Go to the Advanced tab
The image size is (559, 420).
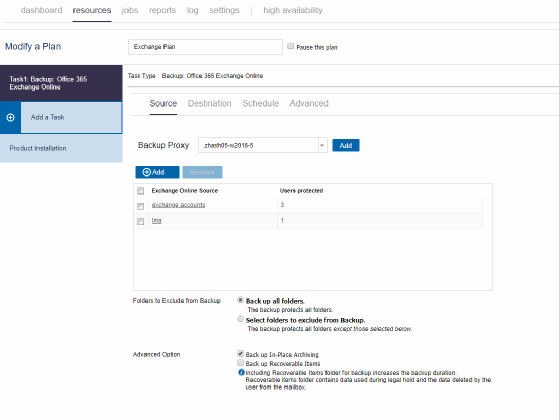[x=309, y=103]
